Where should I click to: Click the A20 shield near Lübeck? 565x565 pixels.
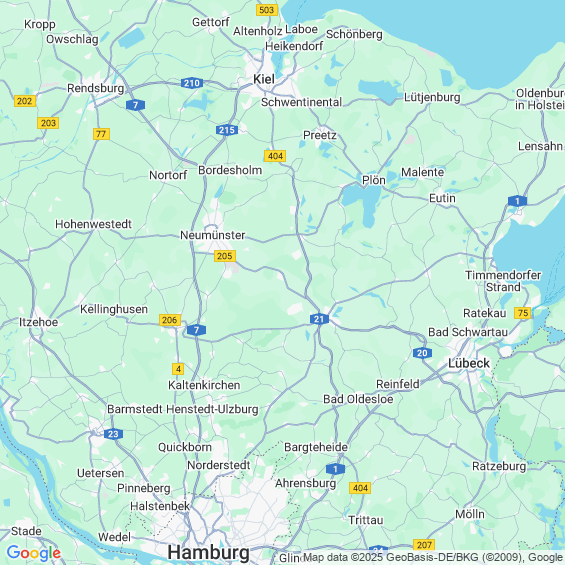click(422, 353)
